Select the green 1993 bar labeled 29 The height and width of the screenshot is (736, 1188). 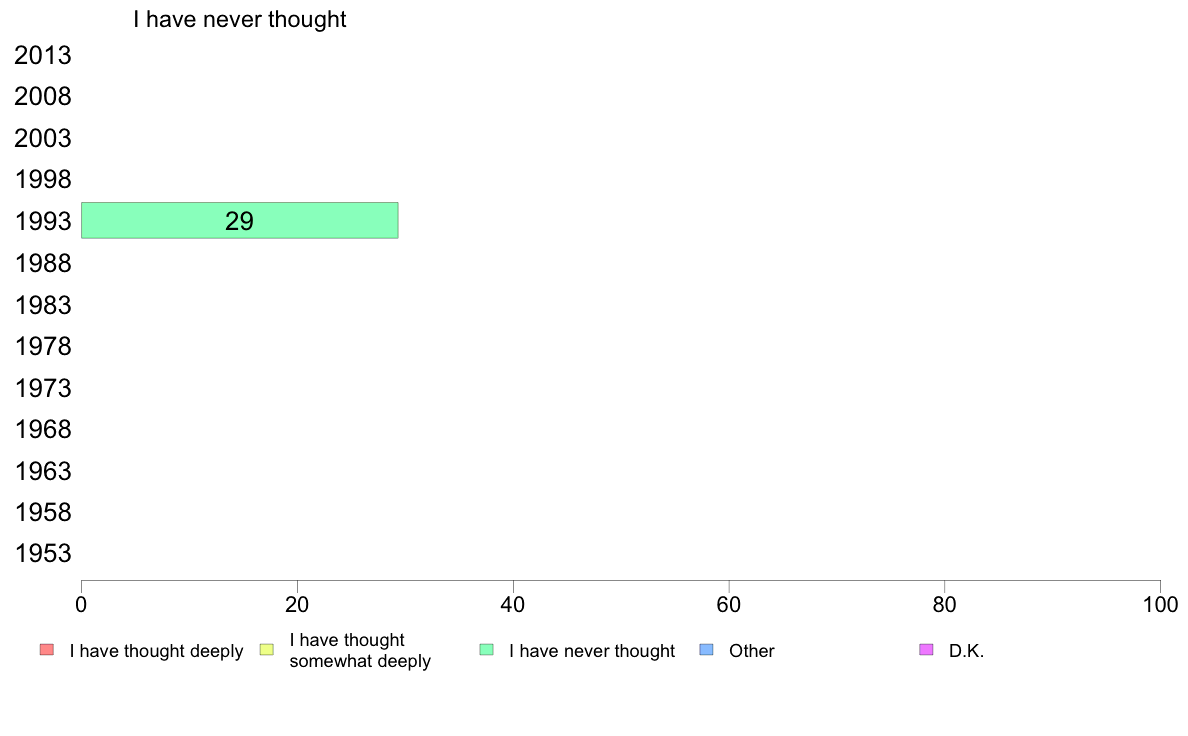coord(239,221)
